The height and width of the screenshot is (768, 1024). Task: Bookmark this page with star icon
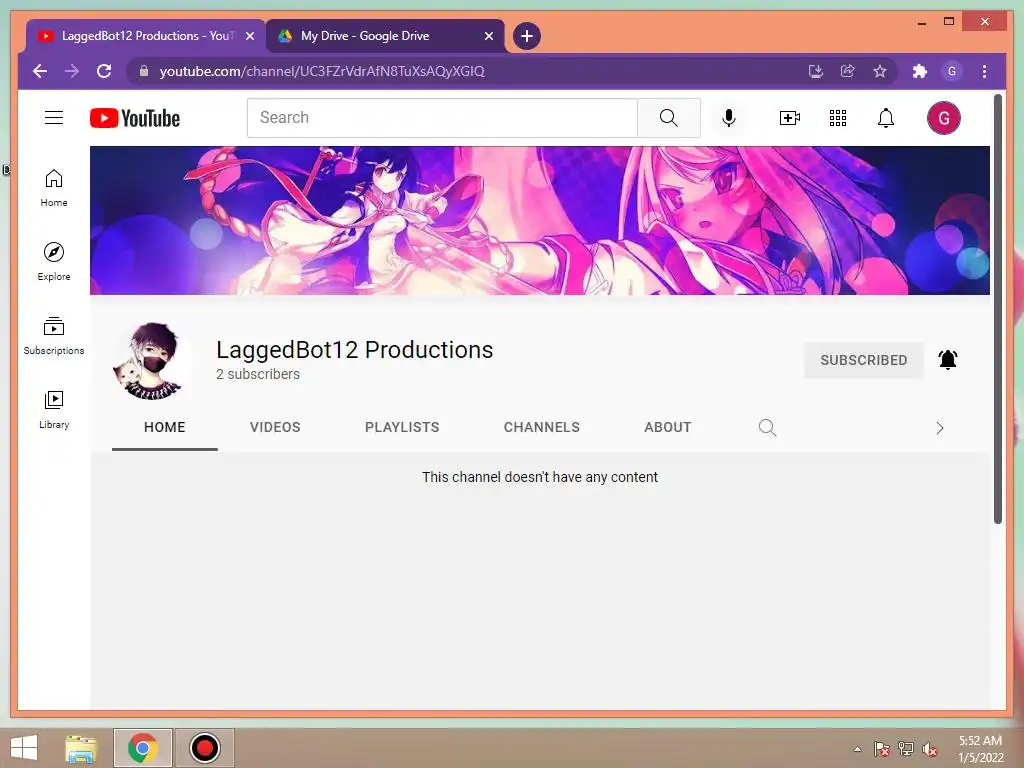(x=880, y=71)
